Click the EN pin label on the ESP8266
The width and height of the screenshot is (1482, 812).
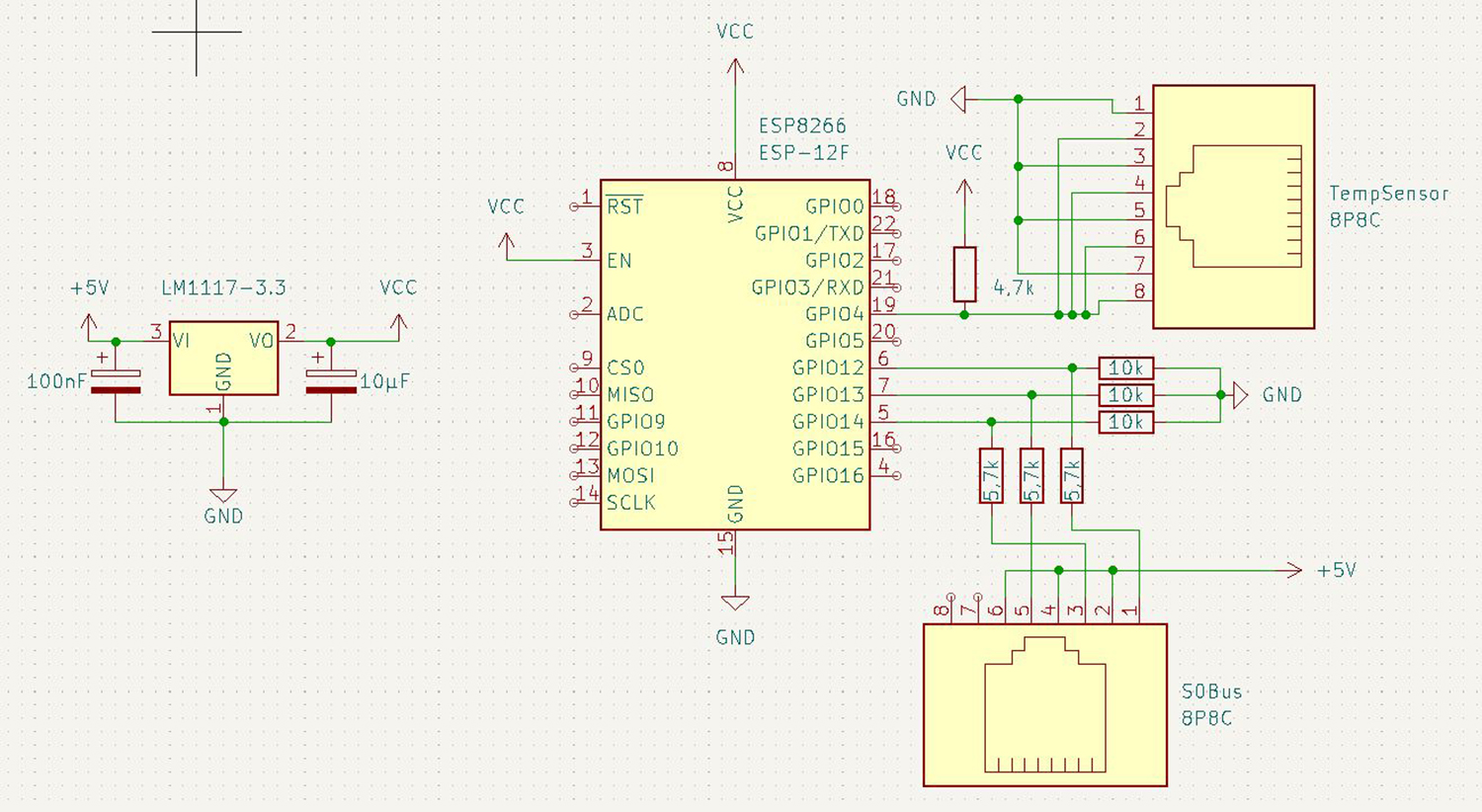(618, 261)
